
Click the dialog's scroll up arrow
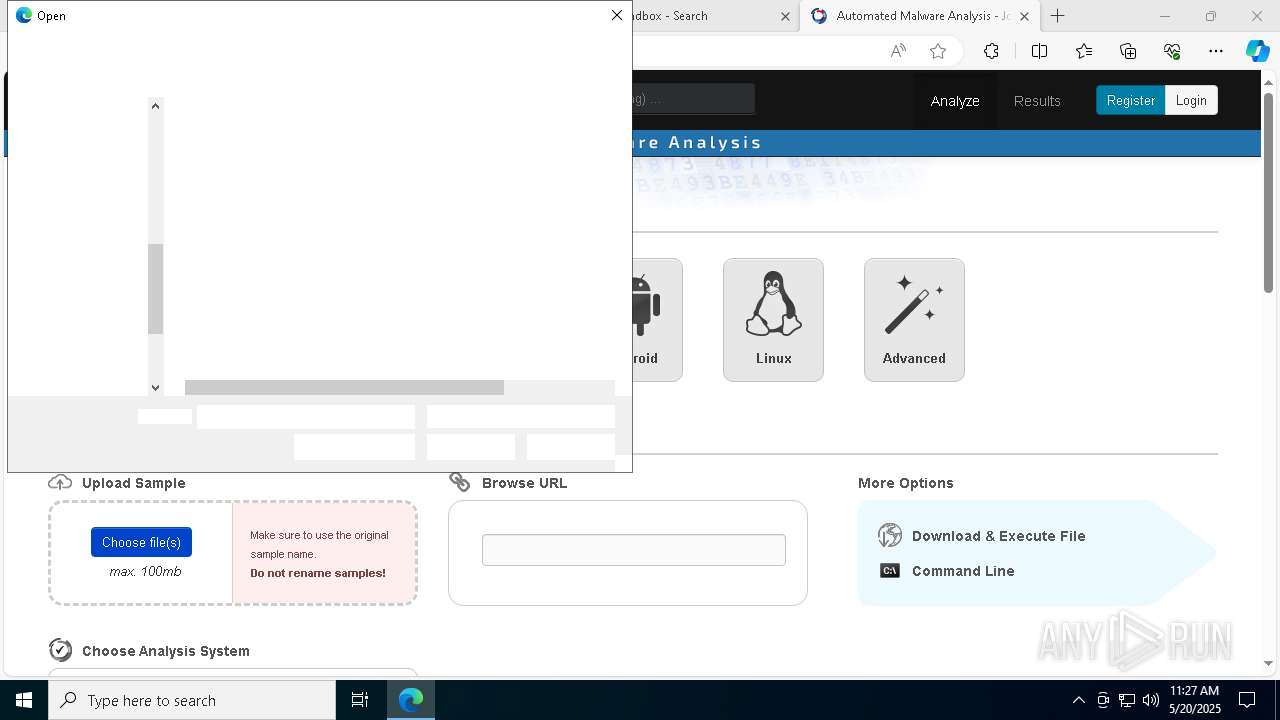pos(155,105)
